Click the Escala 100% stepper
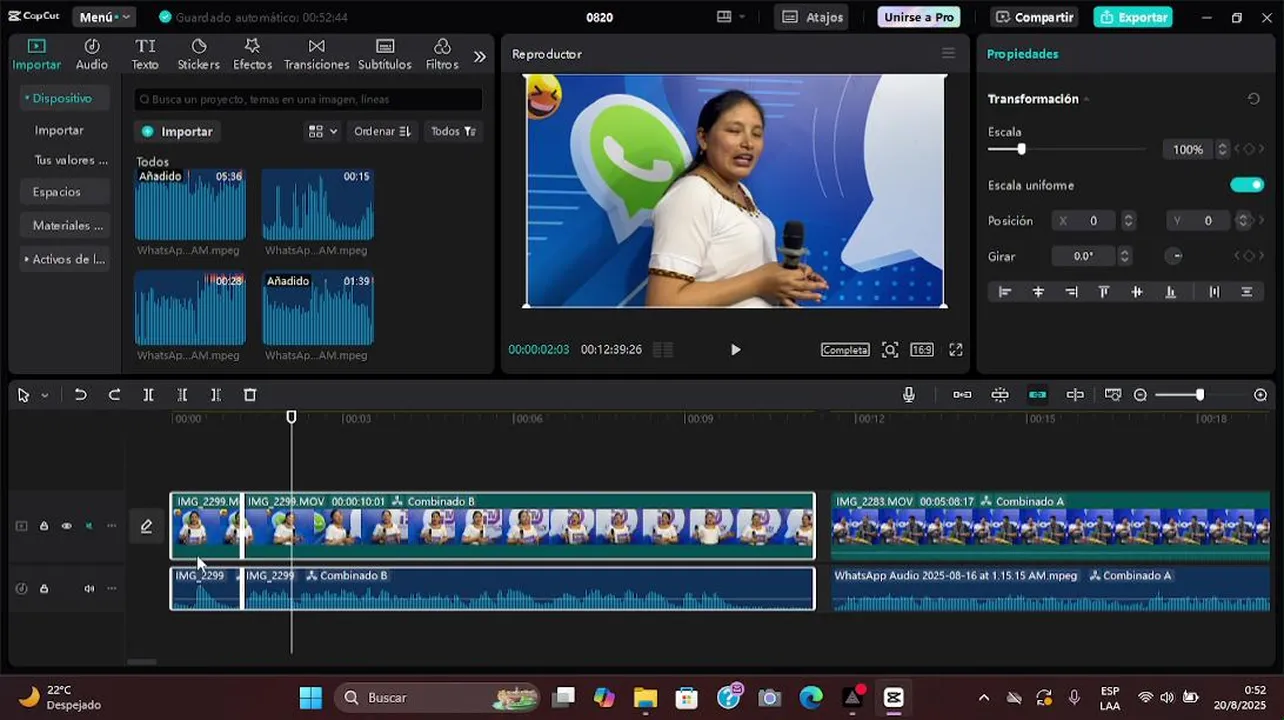 click(x=1221, y=149)
